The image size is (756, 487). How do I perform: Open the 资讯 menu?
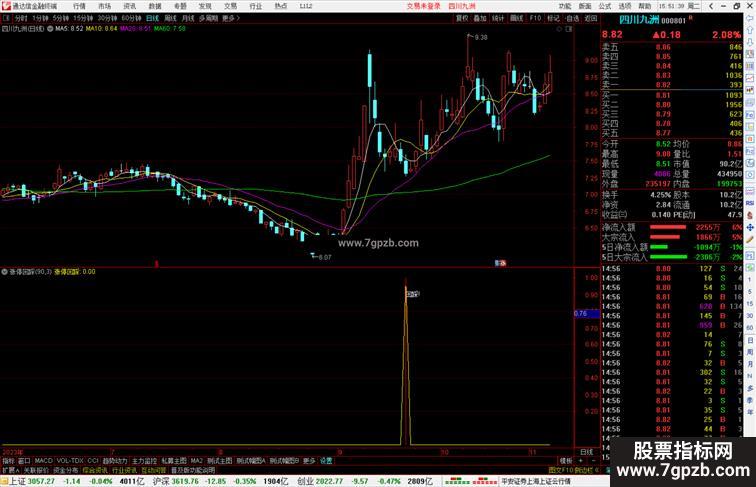pyautogui.click(x=130, y=6)
